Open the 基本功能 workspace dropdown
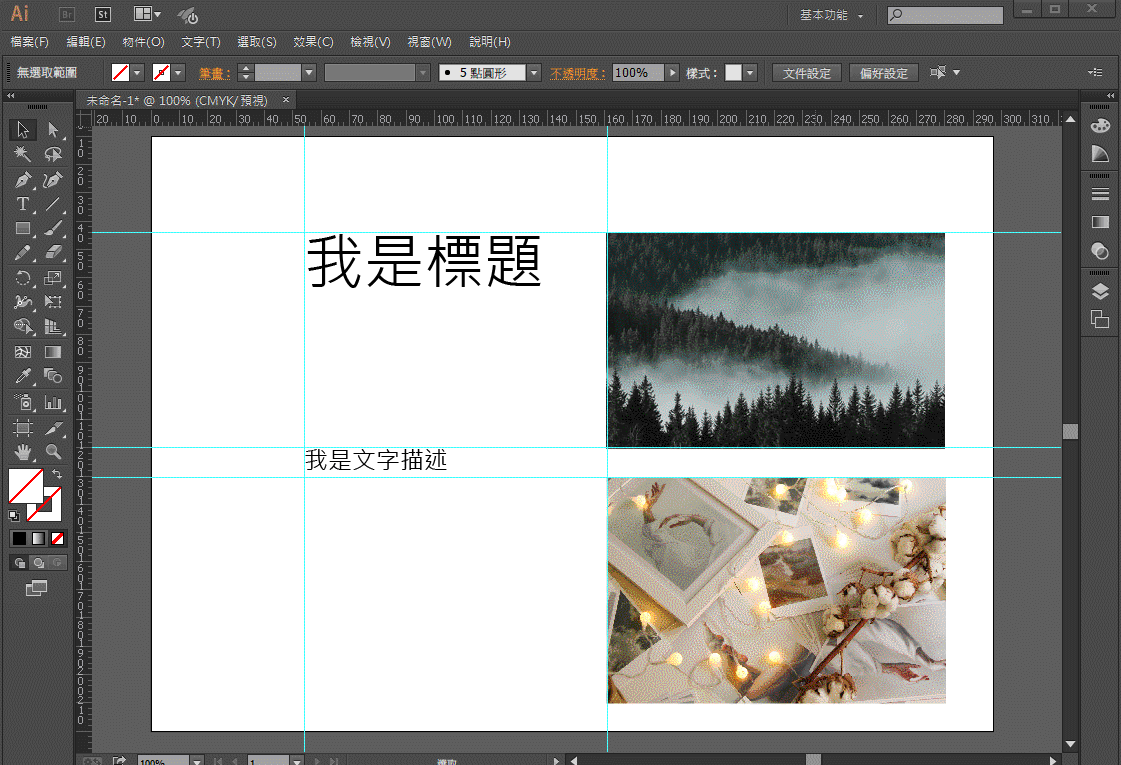 click(832, 15)
